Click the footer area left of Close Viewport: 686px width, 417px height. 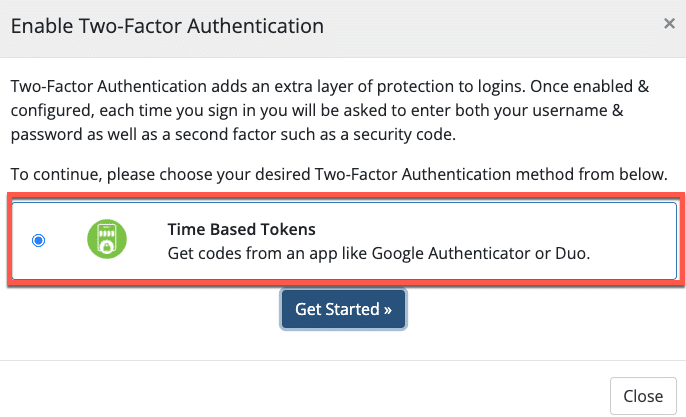pyautogui.click(x=300, y=395)
